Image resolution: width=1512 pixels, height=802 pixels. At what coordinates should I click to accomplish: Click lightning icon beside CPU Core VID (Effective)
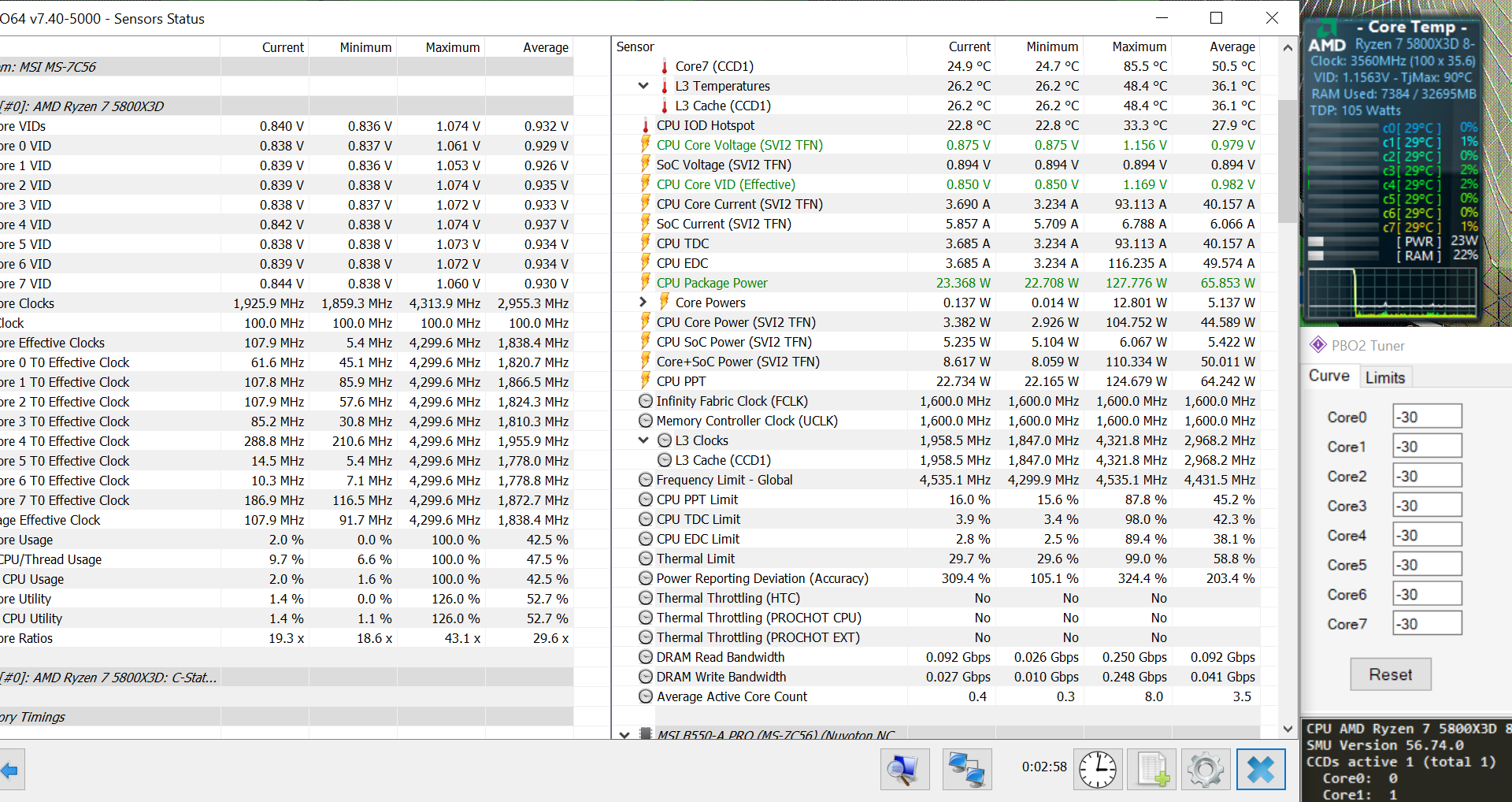point(646,184)
